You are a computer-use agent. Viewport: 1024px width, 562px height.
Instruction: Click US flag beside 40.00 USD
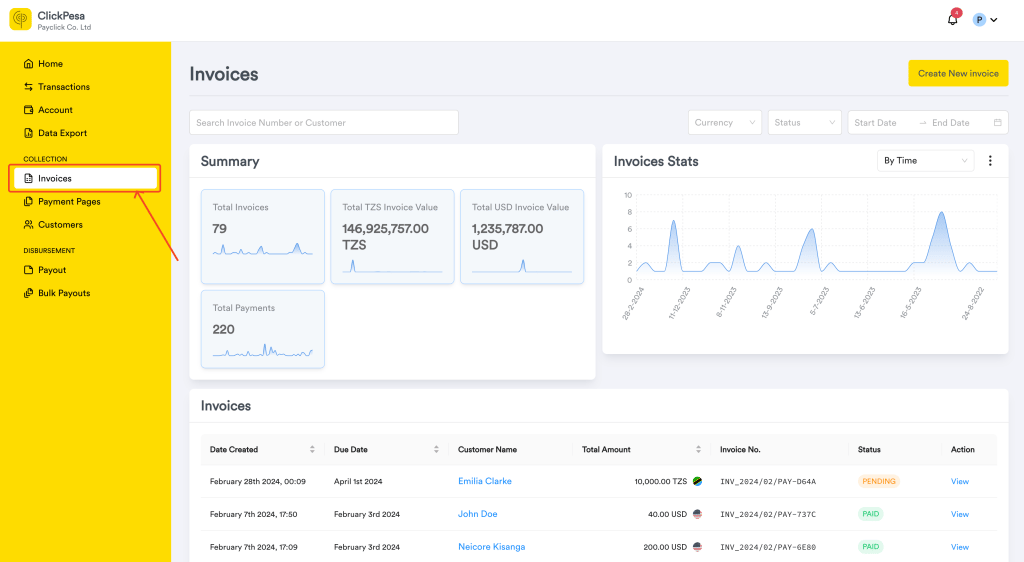697,514
